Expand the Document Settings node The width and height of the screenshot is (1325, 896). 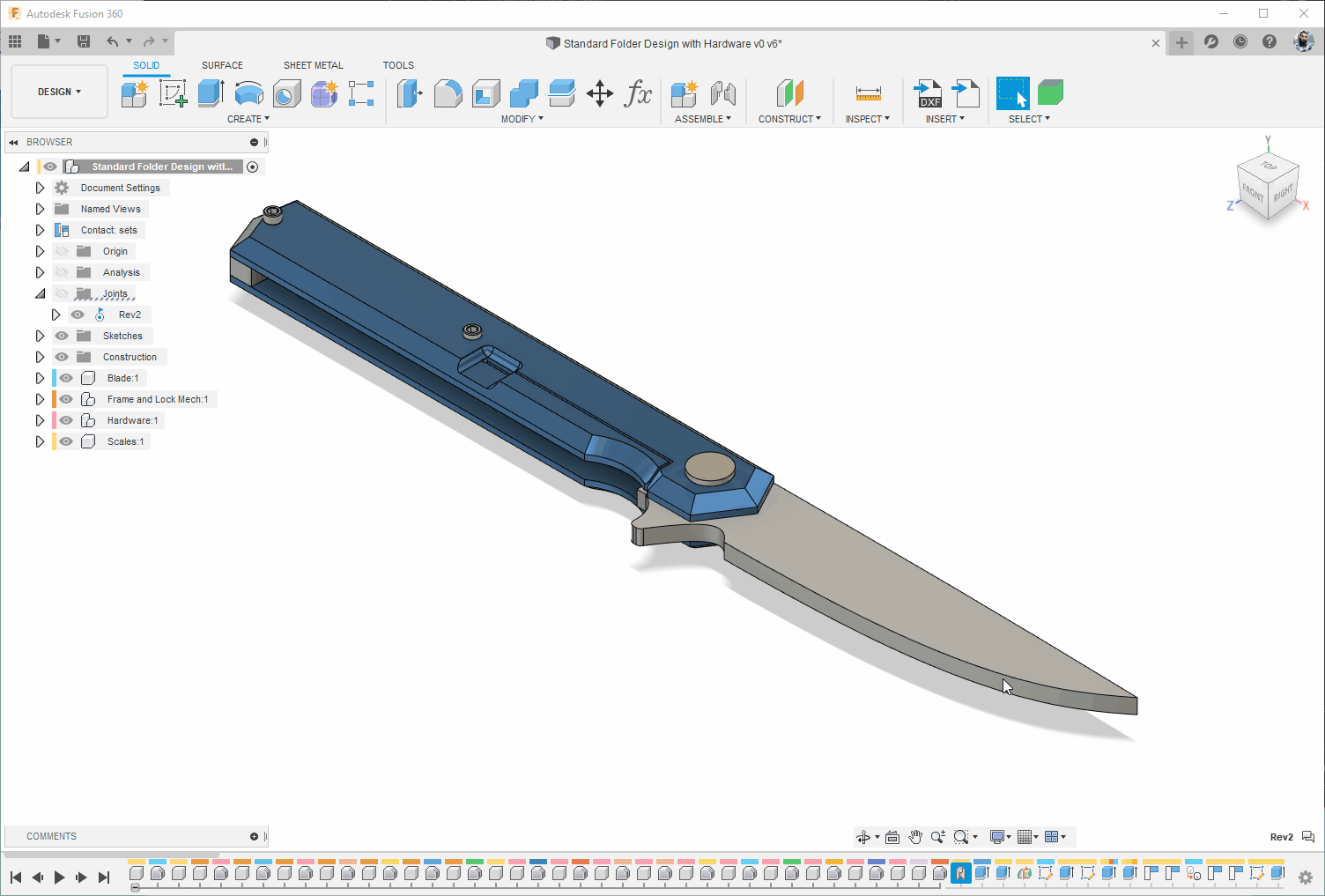(x=40, y=188)
